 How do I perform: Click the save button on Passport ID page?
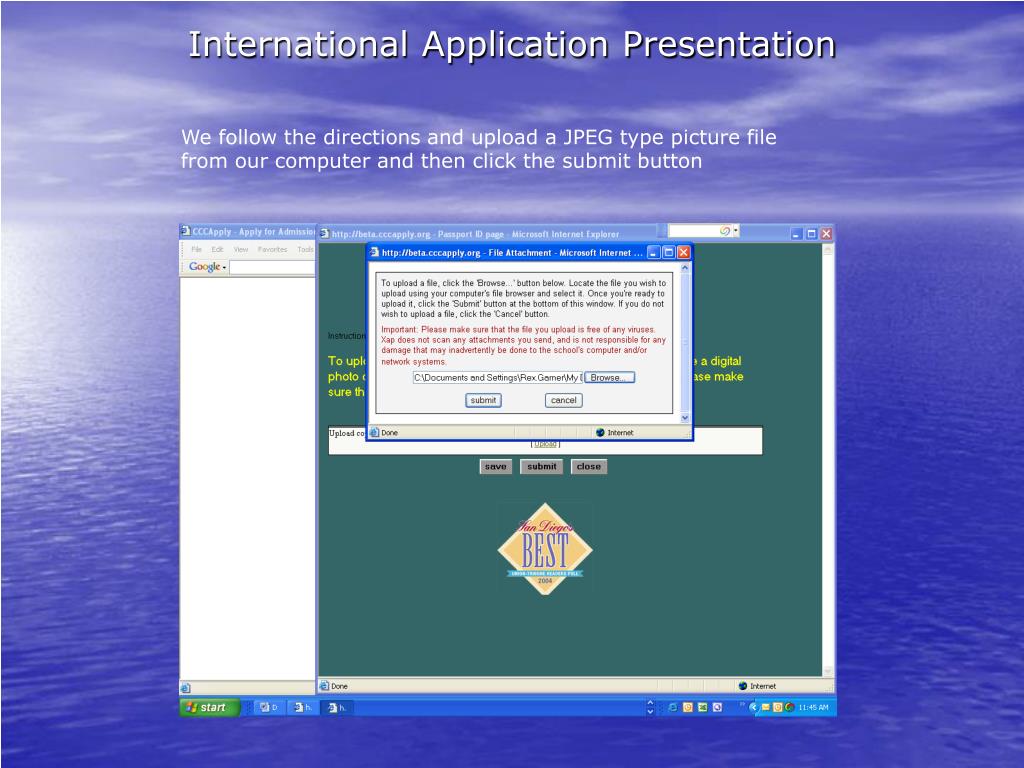pos(496,466)
